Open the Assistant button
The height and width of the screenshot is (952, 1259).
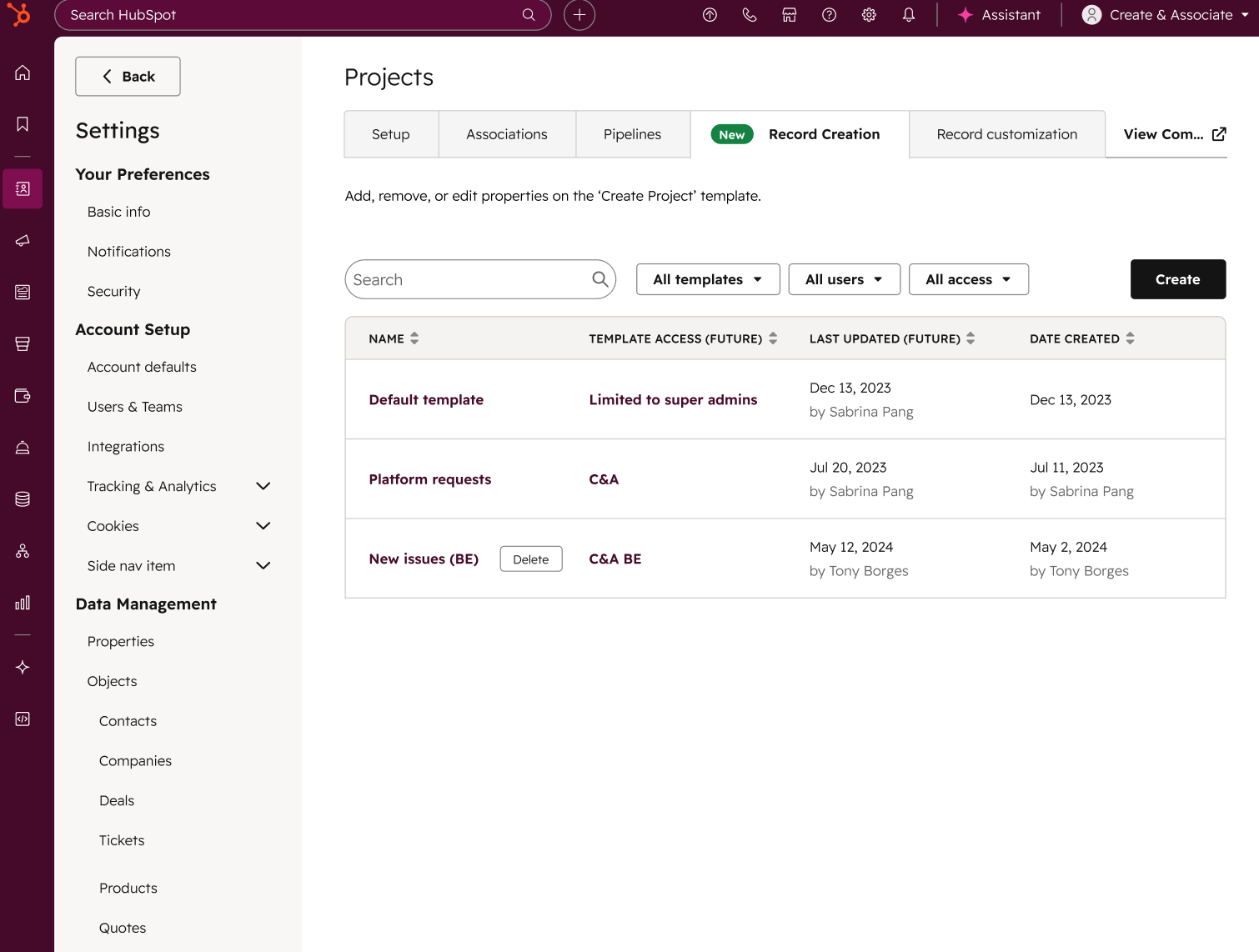[999, 14]
